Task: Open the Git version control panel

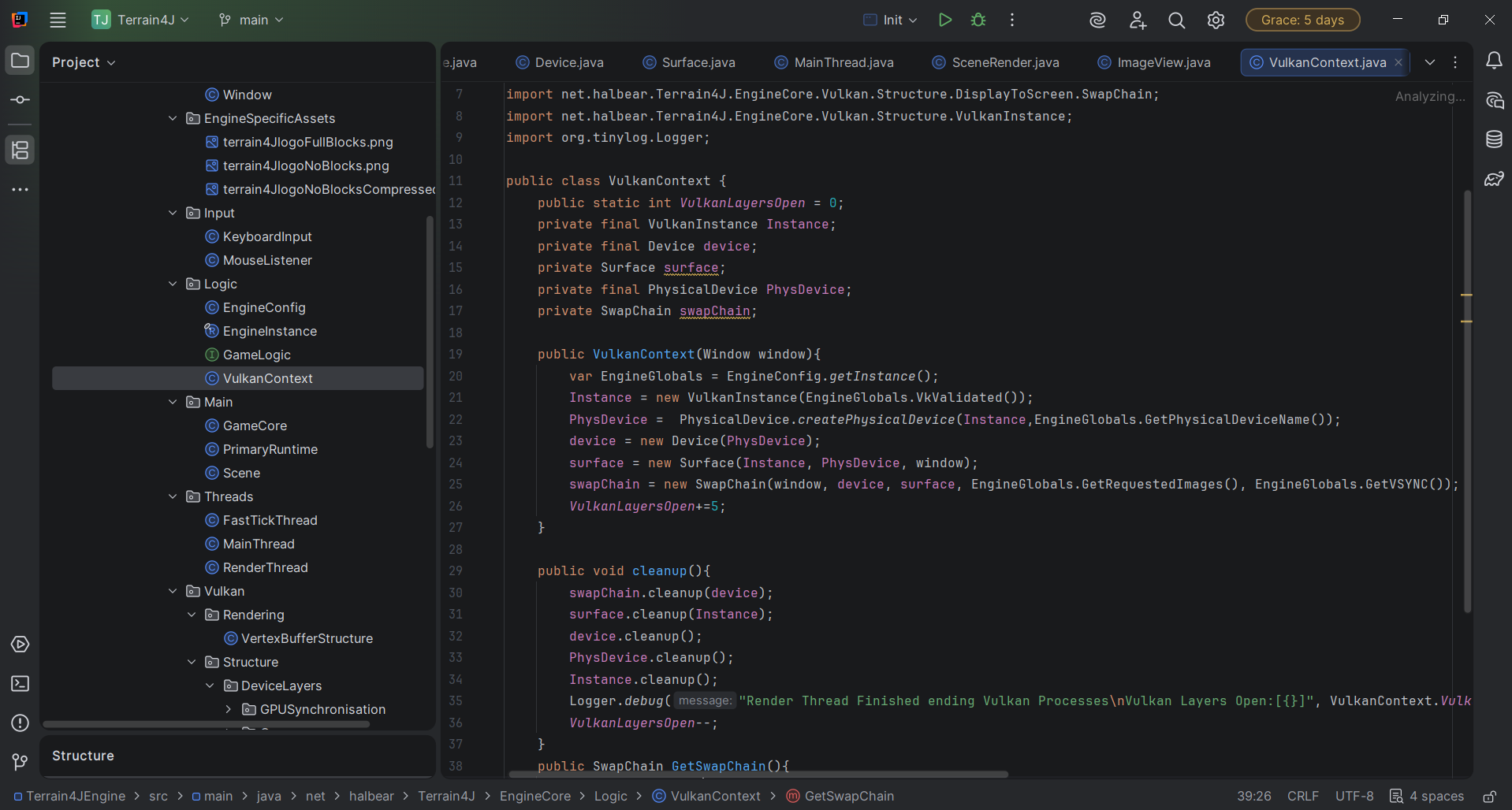Action: (20, 762)
